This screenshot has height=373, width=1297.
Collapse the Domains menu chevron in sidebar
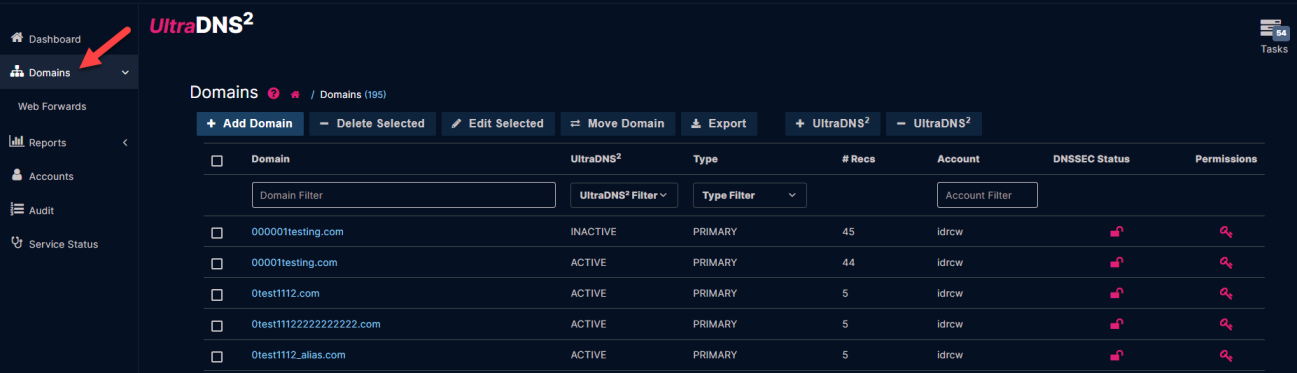pyautogui.click(x=125, y=73)
